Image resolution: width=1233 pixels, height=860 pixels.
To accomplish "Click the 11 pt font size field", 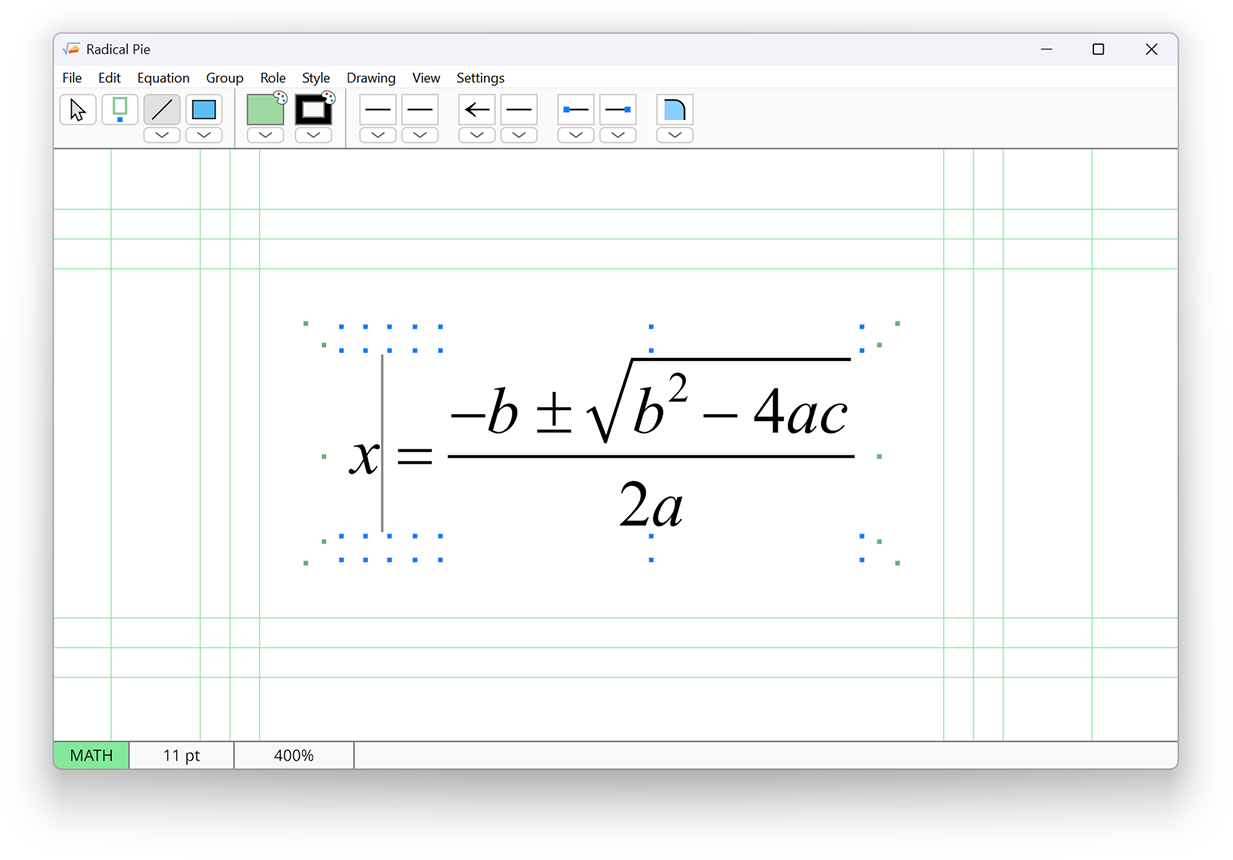I will point(181,755).
